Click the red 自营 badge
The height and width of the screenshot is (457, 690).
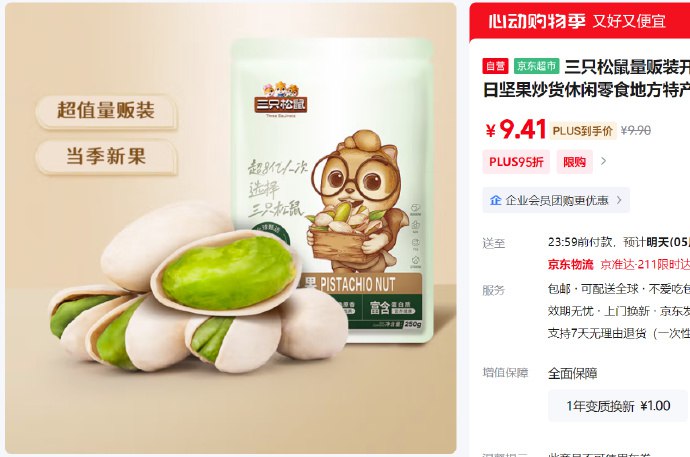click(495, 66)
